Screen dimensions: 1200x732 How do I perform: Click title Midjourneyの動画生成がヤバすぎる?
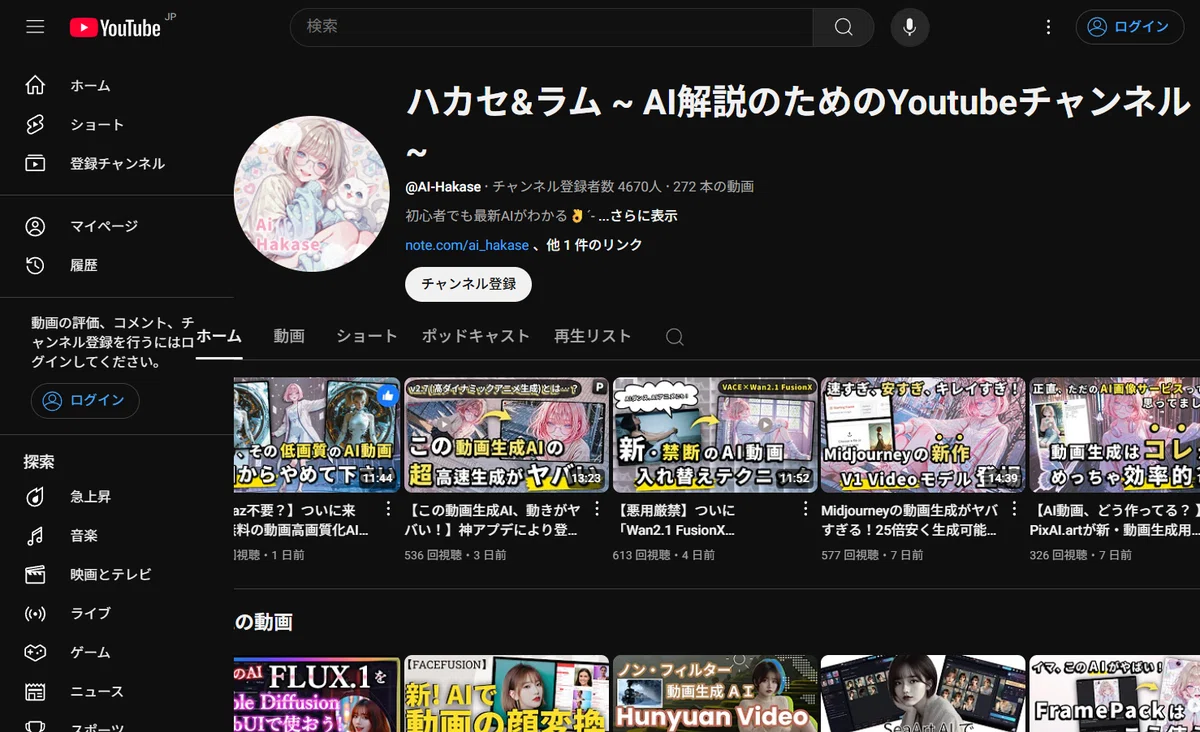908,520
